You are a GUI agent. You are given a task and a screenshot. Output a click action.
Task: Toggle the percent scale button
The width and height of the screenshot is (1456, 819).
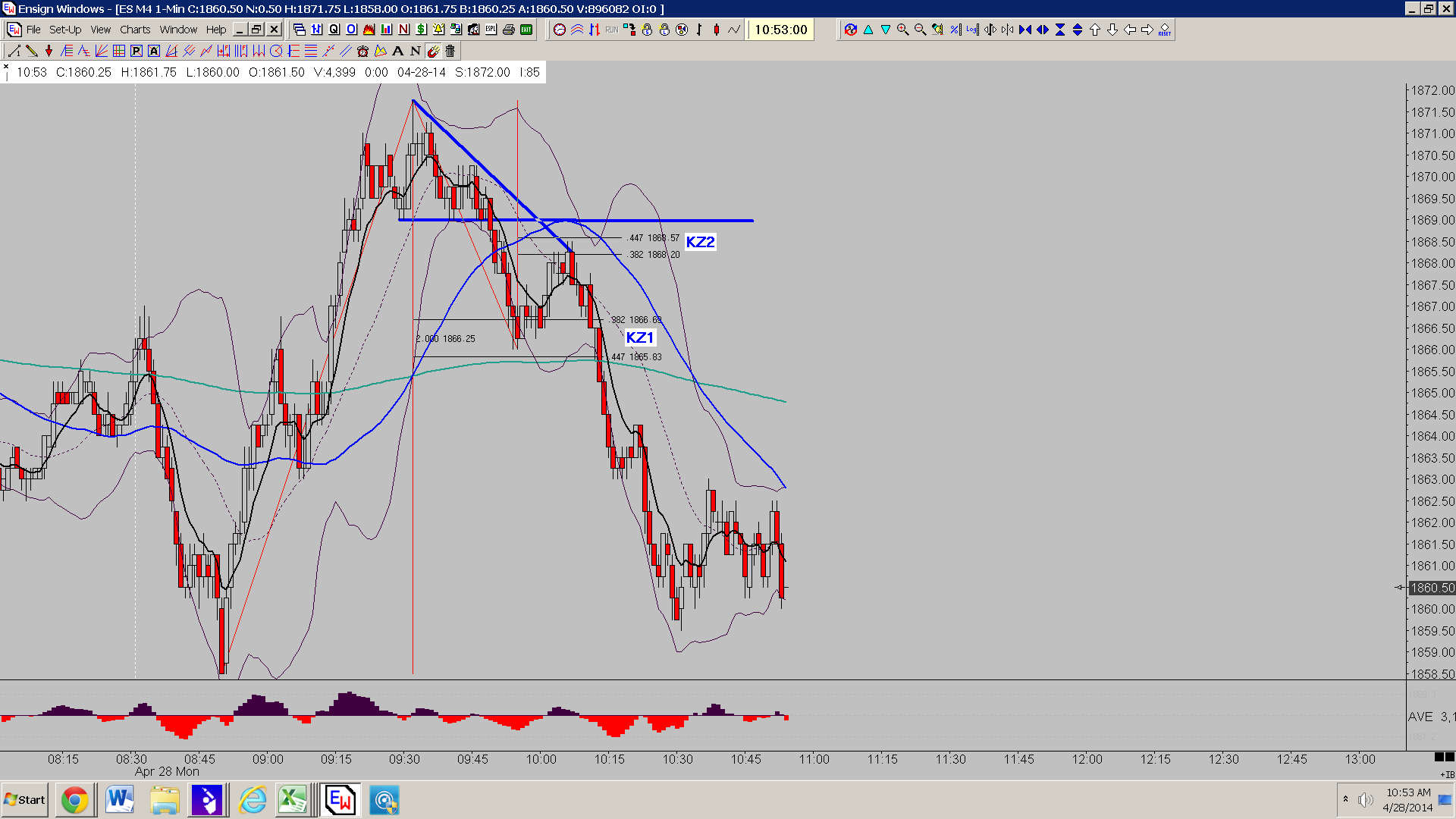pos(955,30)
